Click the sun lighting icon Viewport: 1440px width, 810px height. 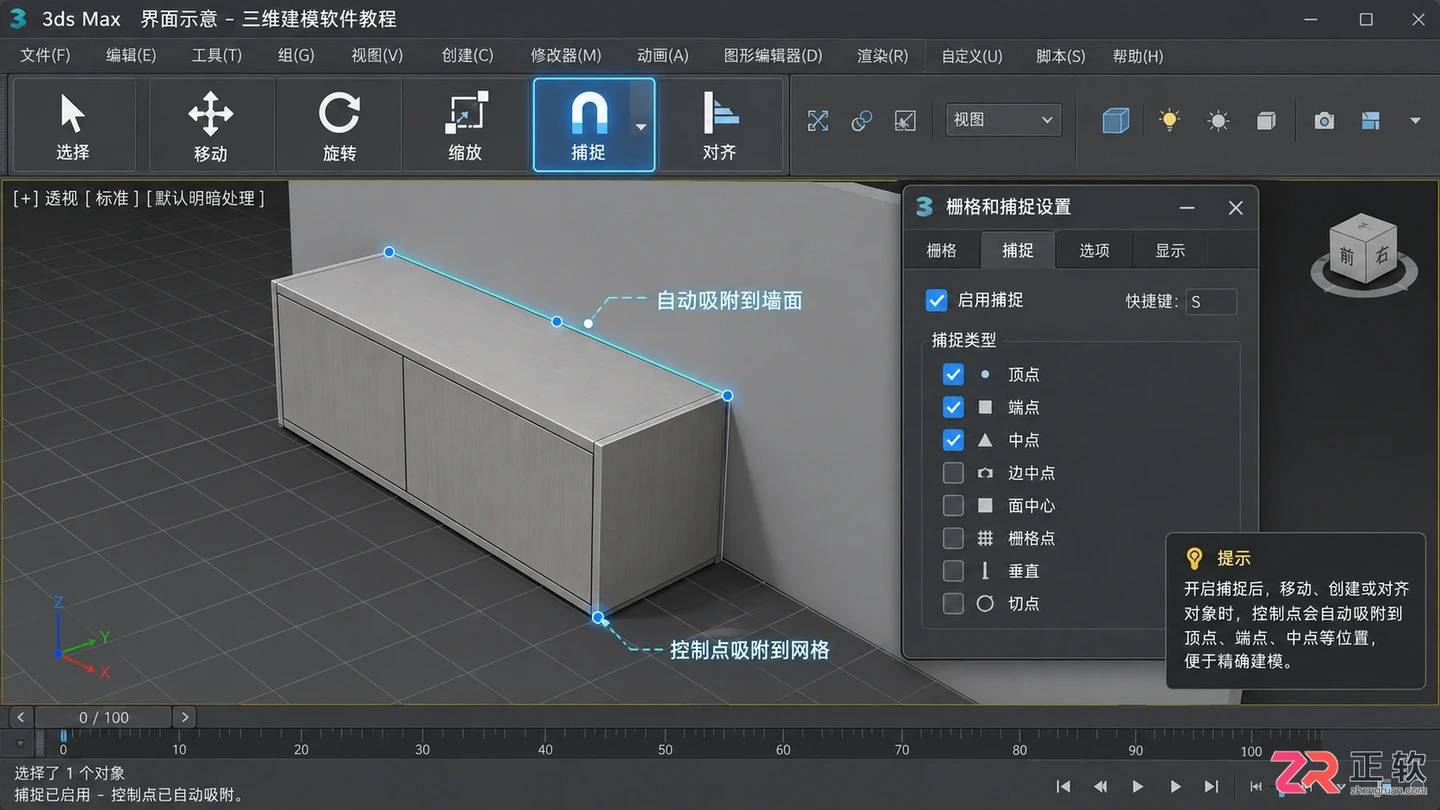[x=1217, y=121]
